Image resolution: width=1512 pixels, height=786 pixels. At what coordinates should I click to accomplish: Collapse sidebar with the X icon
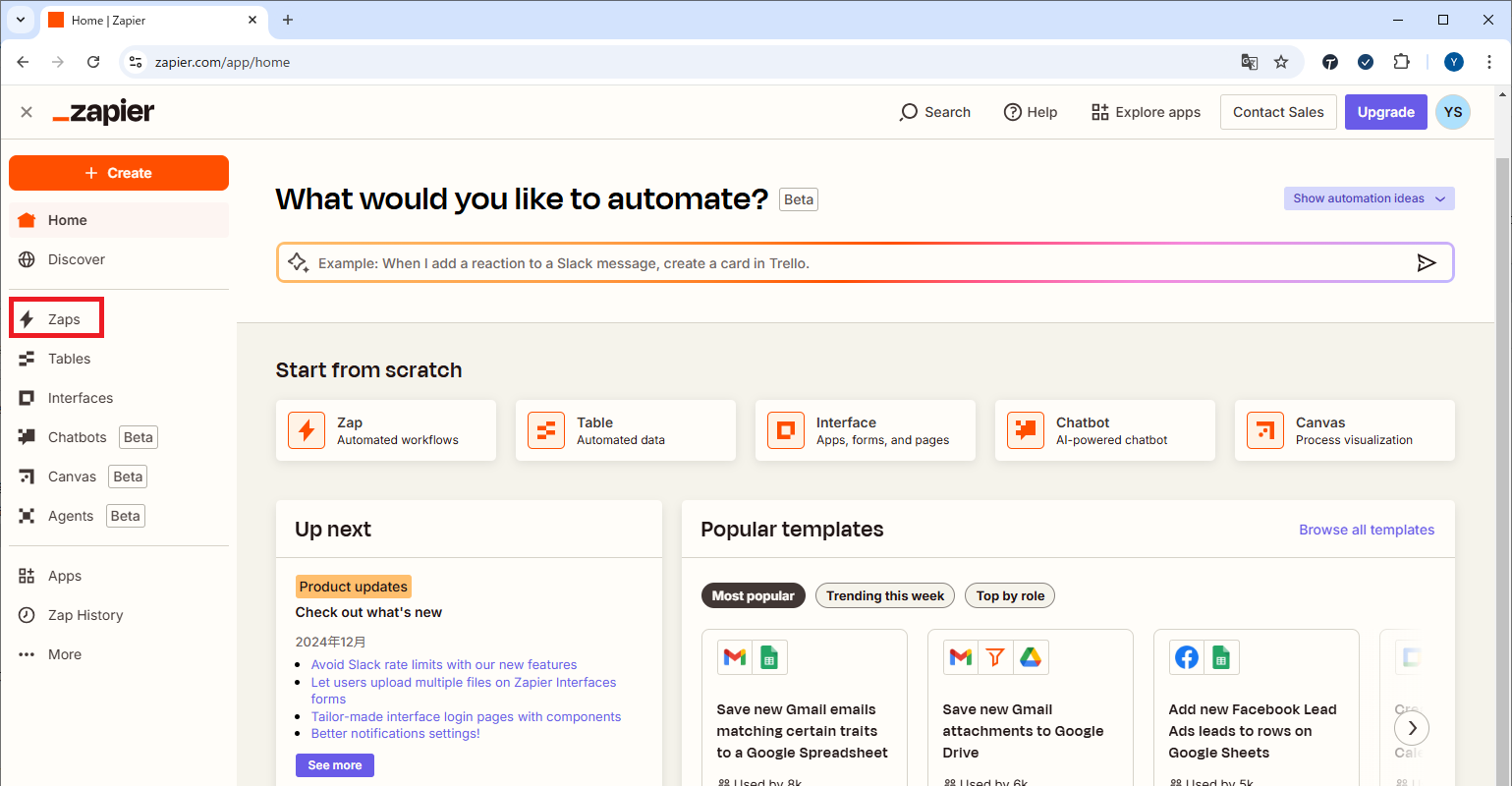pos(27,112)
